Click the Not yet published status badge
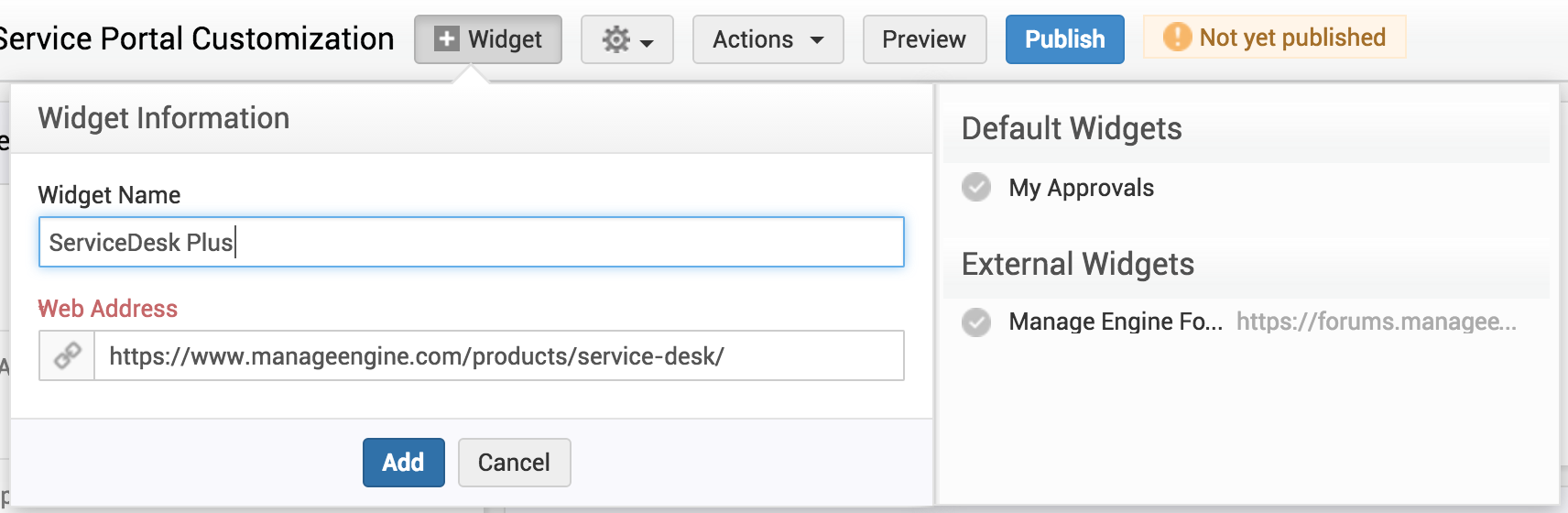The height and width of the screenshot is (513, 1568). [x=1291, y=38]
